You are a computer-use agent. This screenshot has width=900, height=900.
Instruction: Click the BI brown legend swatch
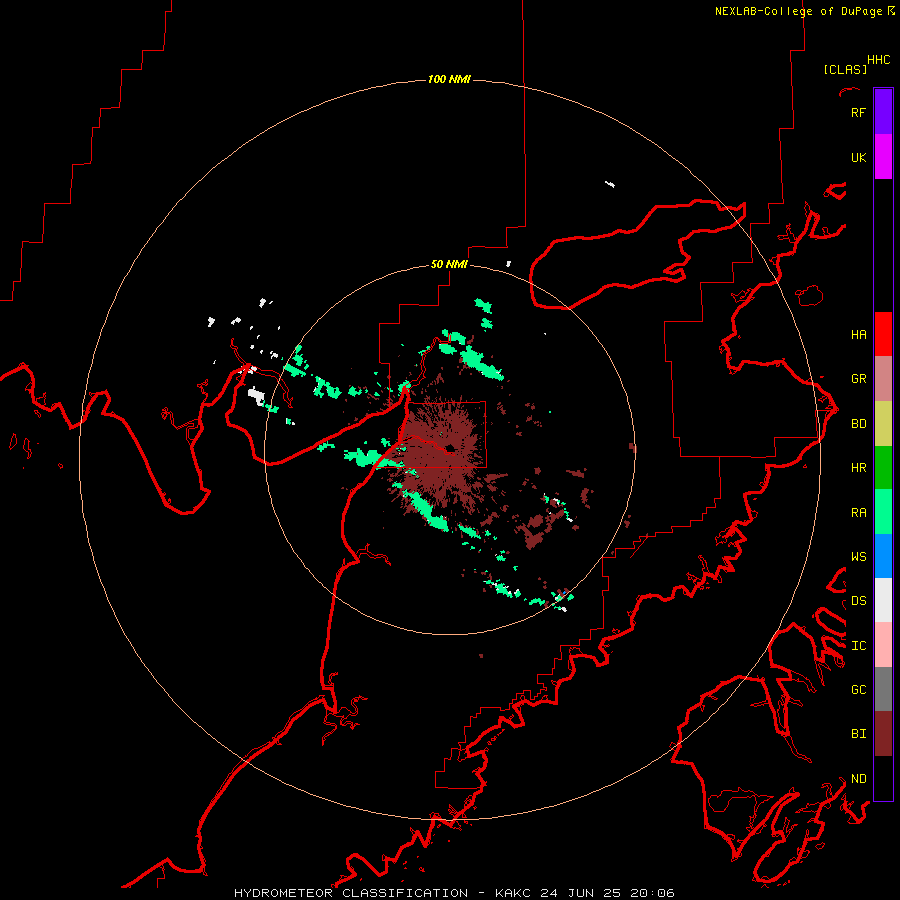point(883,734)
